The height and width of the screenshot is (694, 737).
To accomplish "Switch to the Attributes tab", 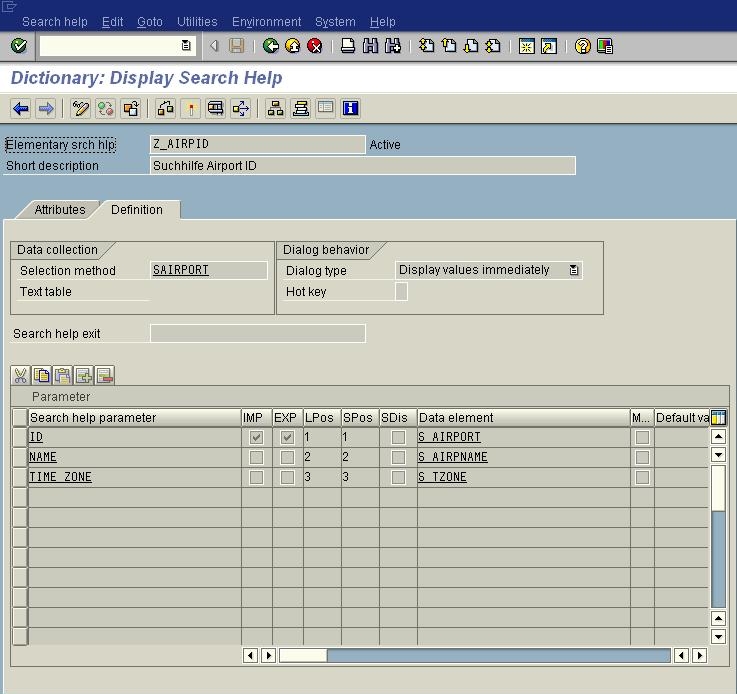I will pos(60,210).
